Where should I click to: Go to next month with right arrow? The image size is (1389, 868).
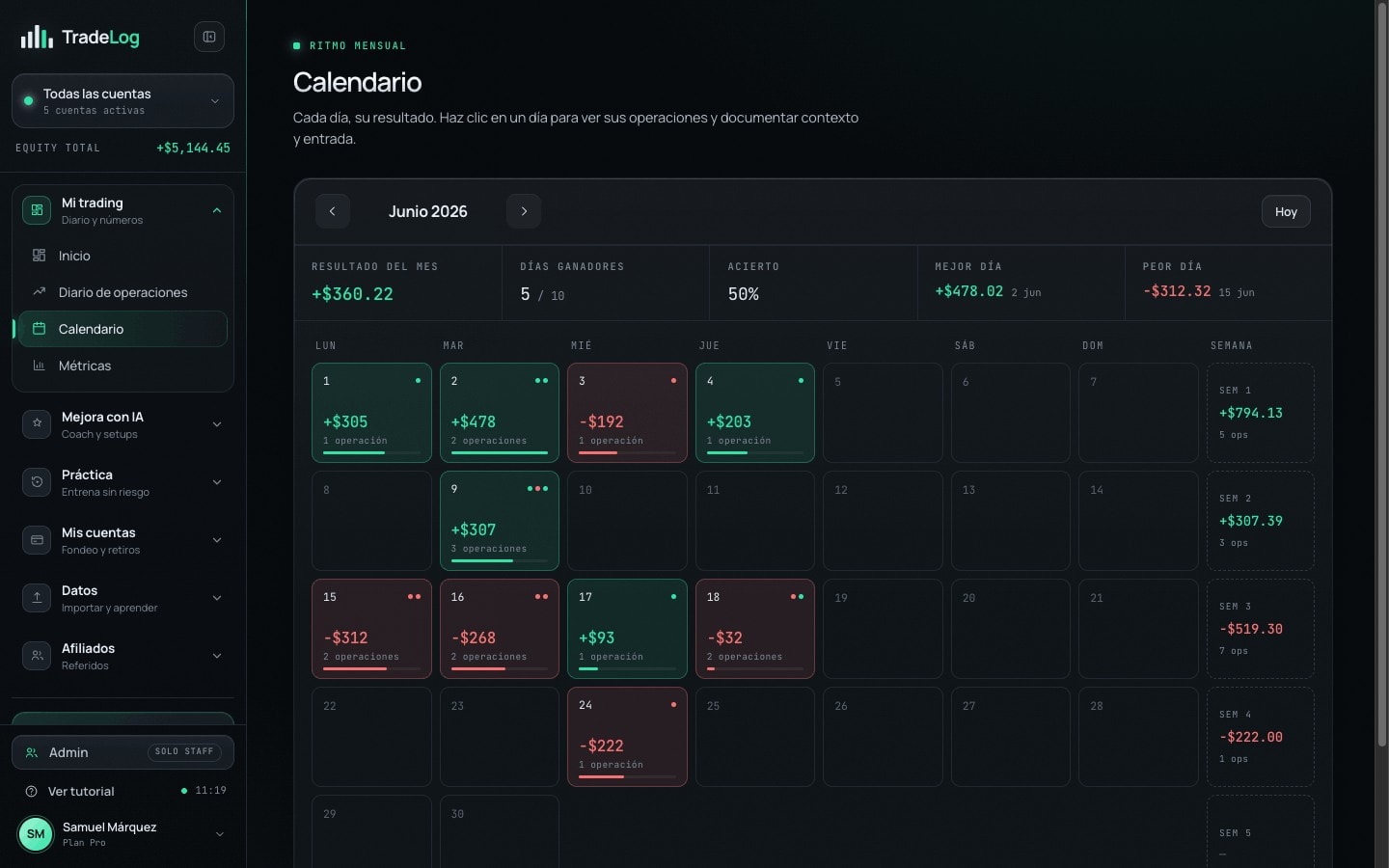pyautogui.click(x=524, y=211)
